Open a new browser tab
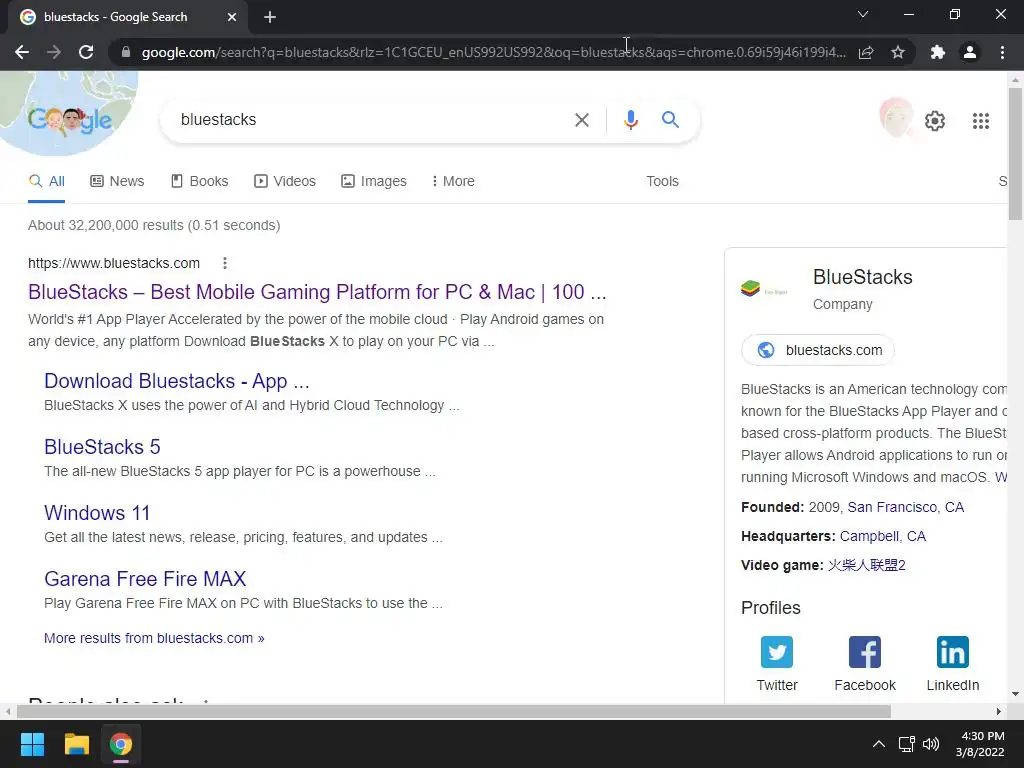Image resolution: width=1024 pixels, height=768 pixels. click(270, 17)
